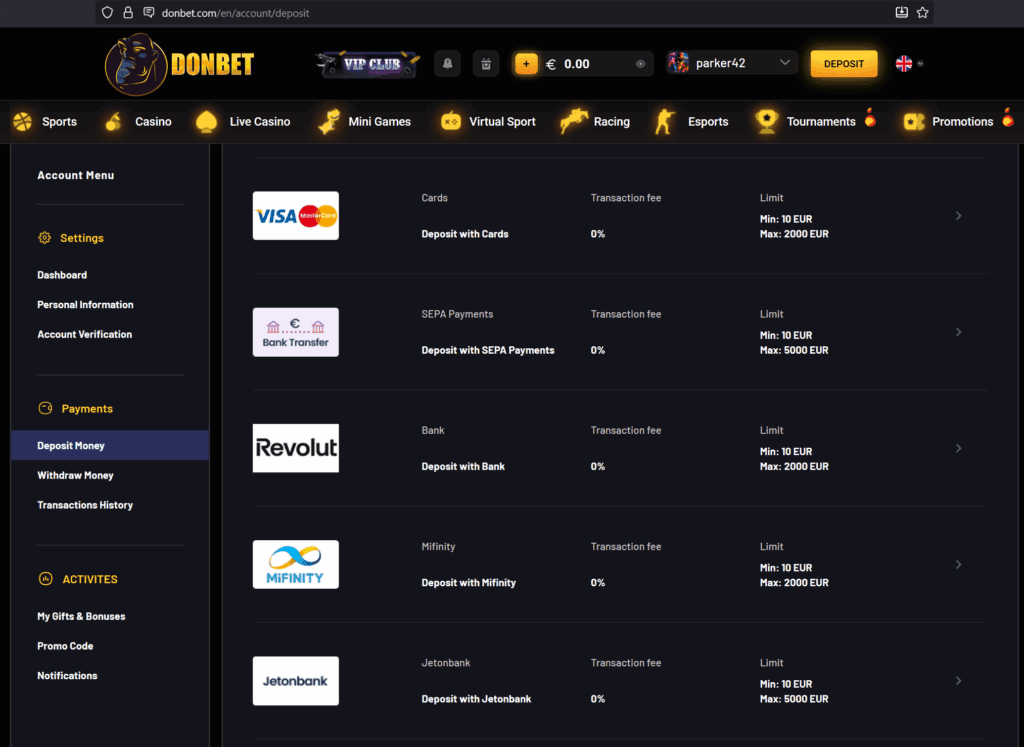Open the parker42 account dropdown
Viewport: 1024px width, 747px height.
731,62
